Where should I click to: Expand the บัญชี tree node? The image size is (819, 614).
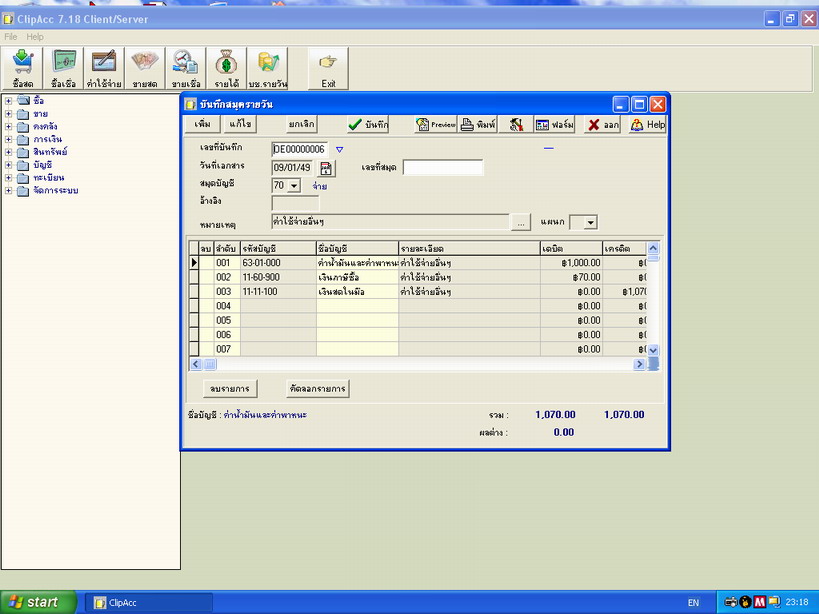(9, 164)
